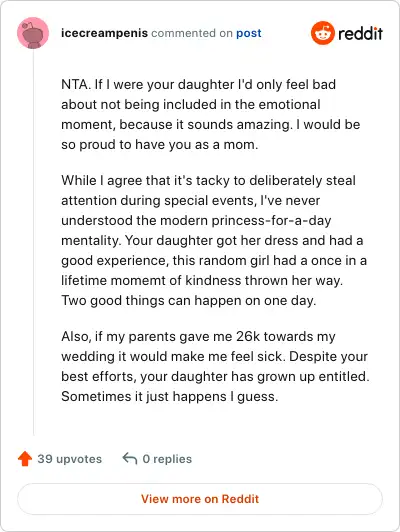Click the gray 'commented on' text
400x532 pixels.
pos(192,33)
